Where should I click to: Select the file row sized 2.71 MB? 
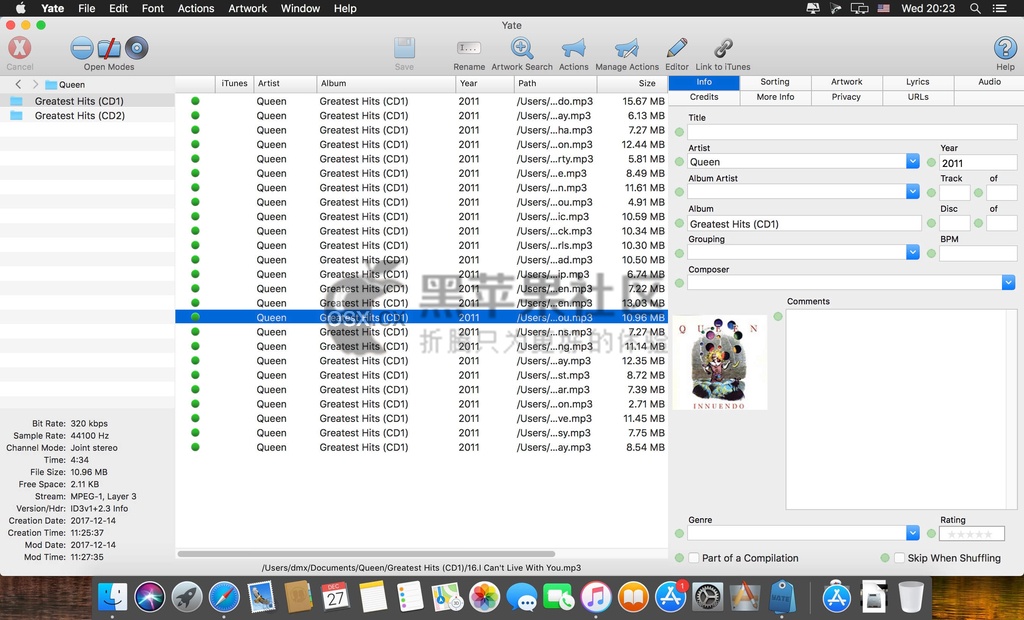click(x=421, y=404)
